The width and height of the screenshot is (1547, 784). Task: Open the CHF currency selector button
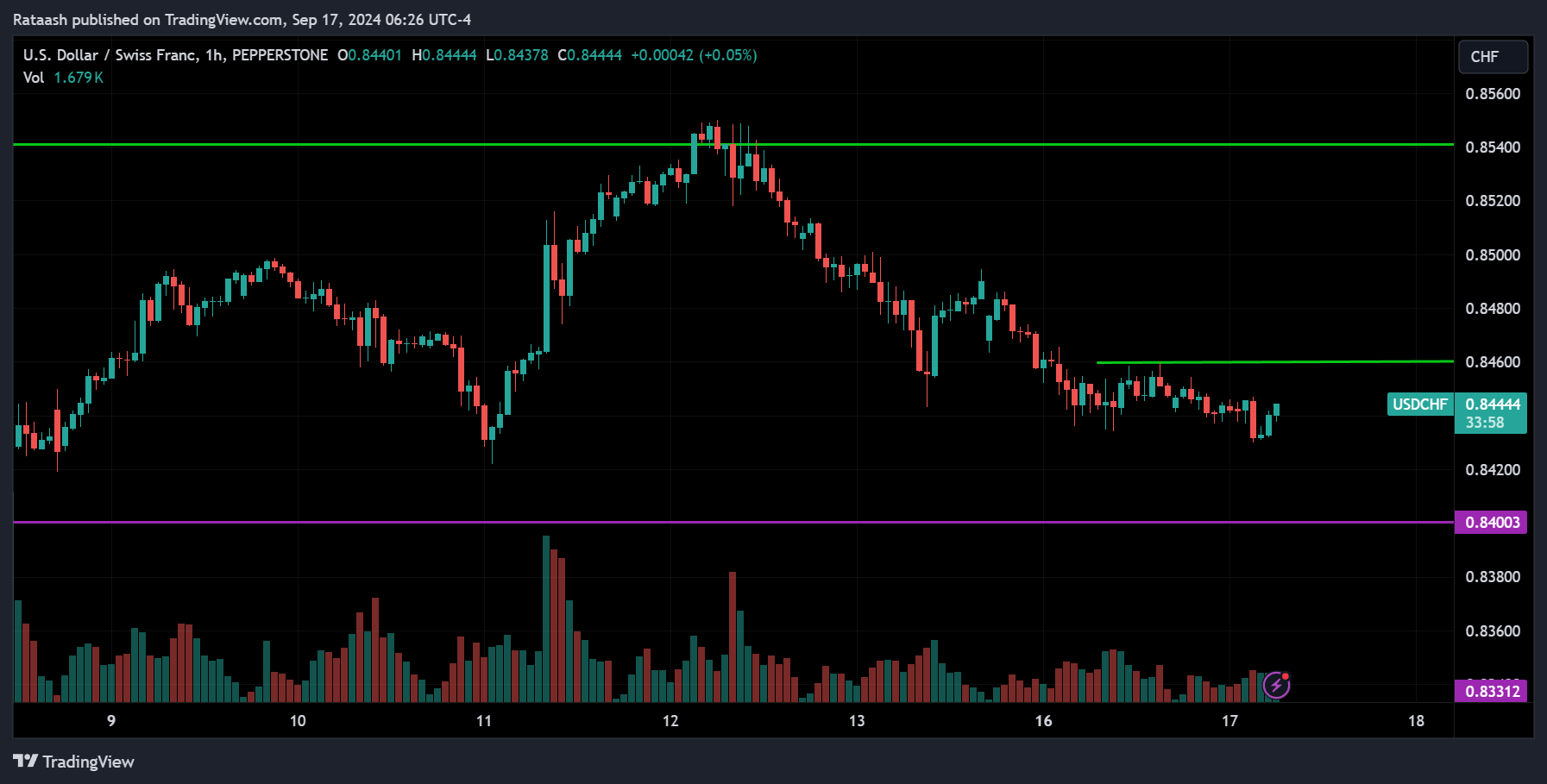(x=1493, y=57)
